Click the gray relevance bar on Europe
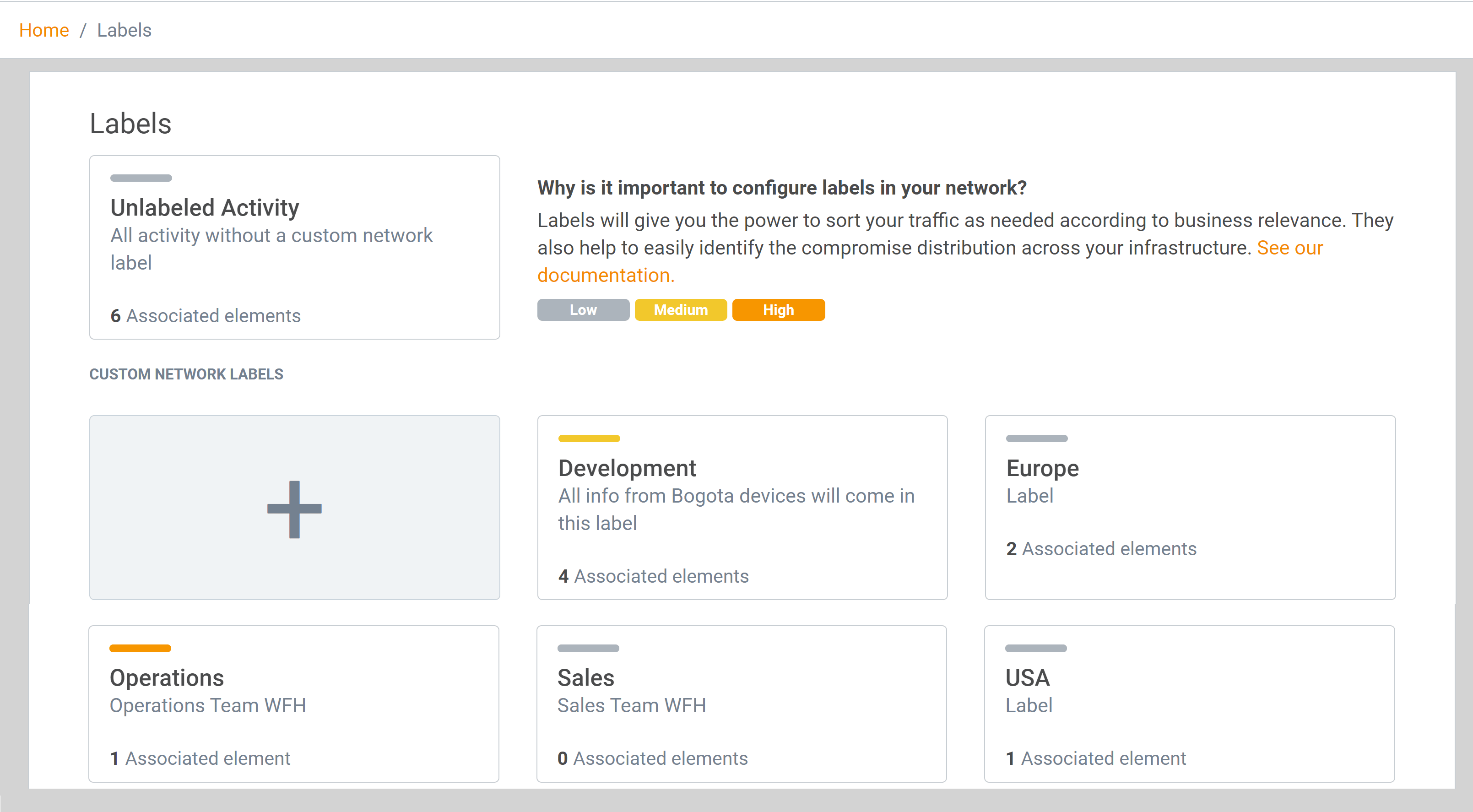Viewport: 1473px width, 812px height. tap(1036, 438)
